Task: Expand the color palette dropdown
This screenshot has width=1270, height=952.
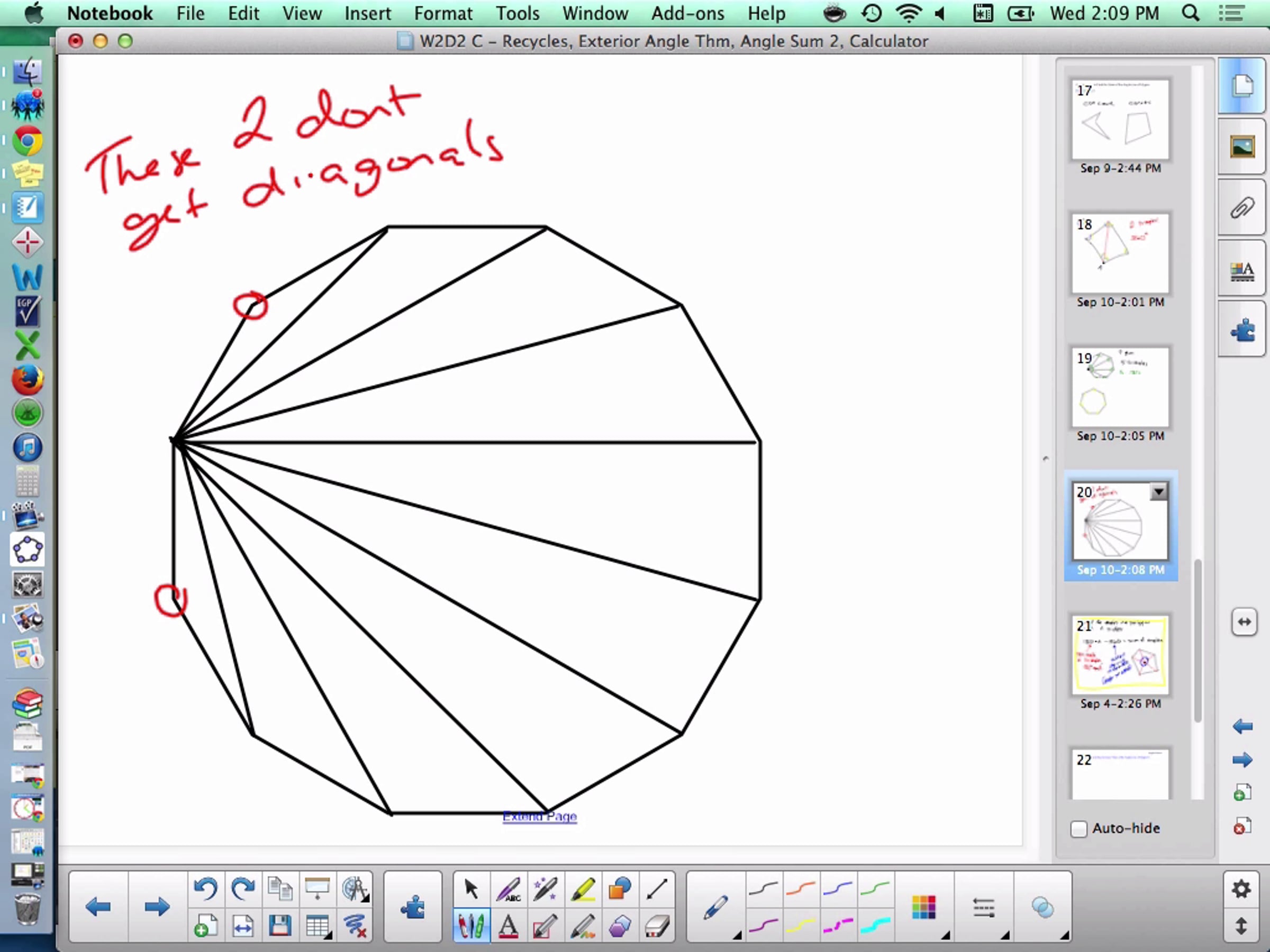Action: tap(924, 908)
